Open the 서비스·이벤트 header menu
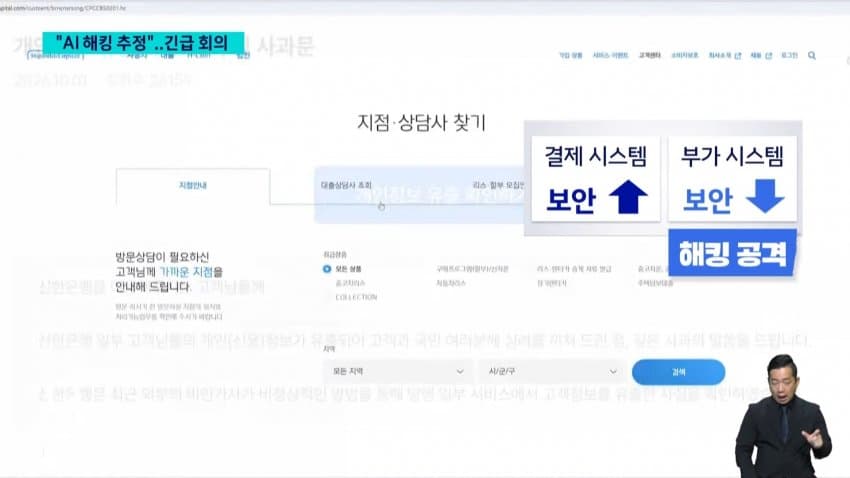The height and width of the screenshot is (478, 850). point(610,55)
